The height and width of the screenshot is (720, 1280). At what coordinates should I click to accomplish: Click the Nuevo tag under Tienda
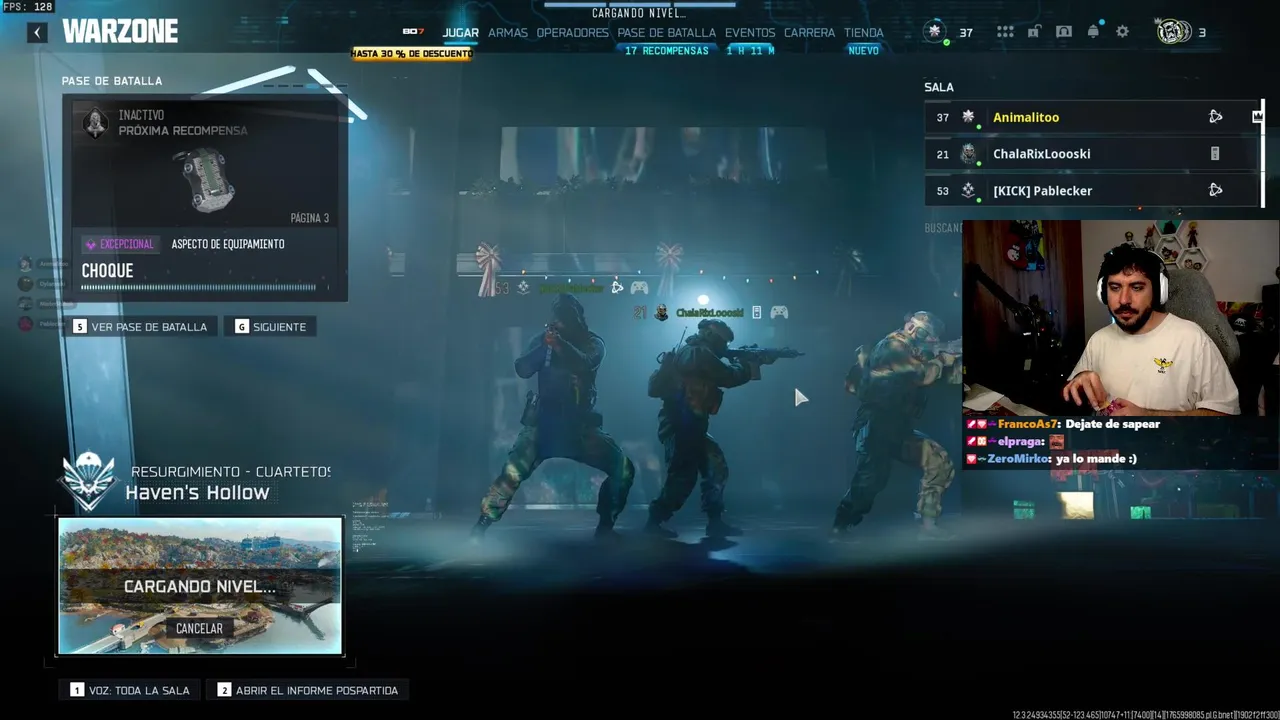(x=863, y=51)
